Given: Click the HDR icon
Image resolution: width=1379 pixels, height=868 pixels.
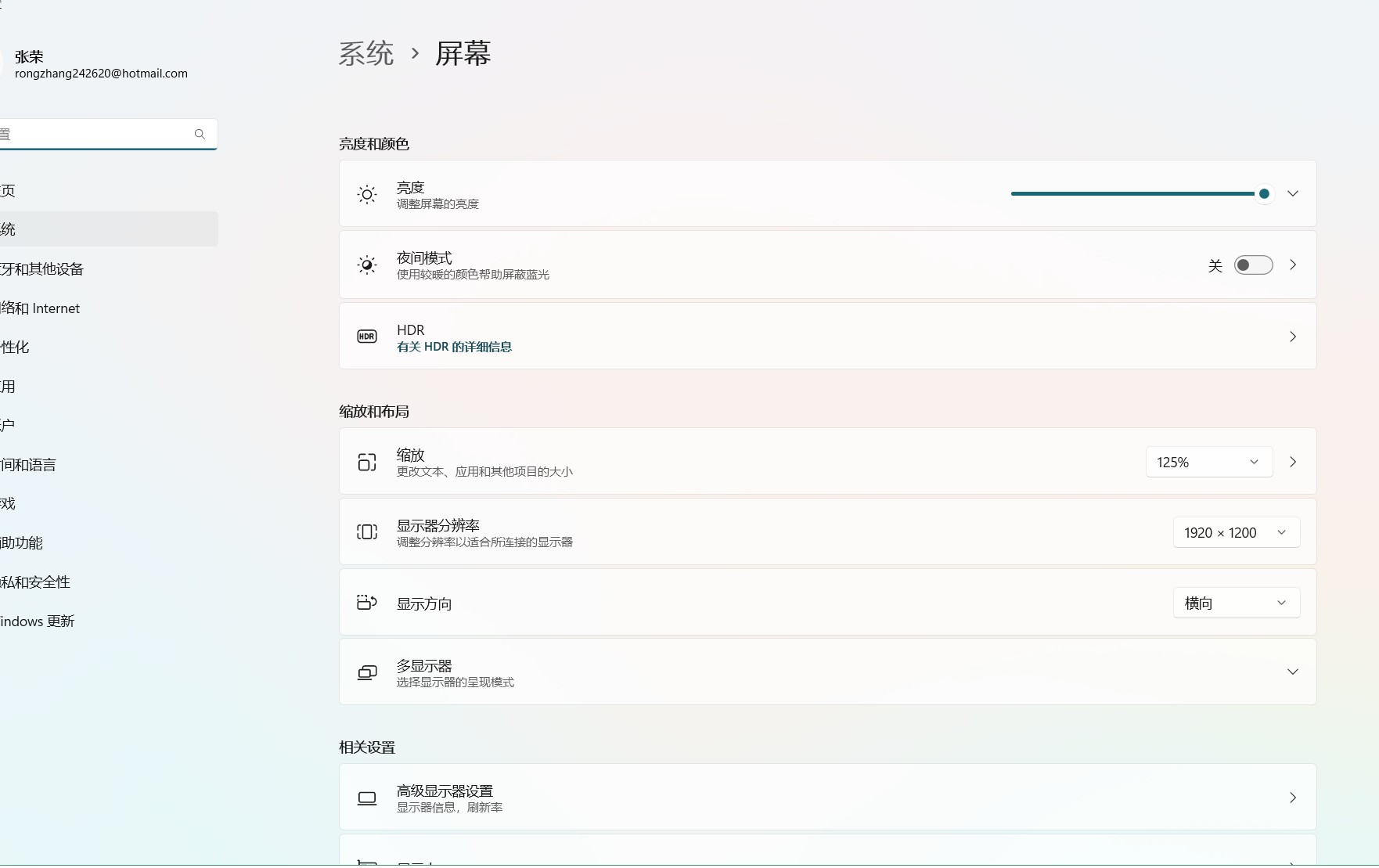Looking at the screenshot, I should coord(367,337).
